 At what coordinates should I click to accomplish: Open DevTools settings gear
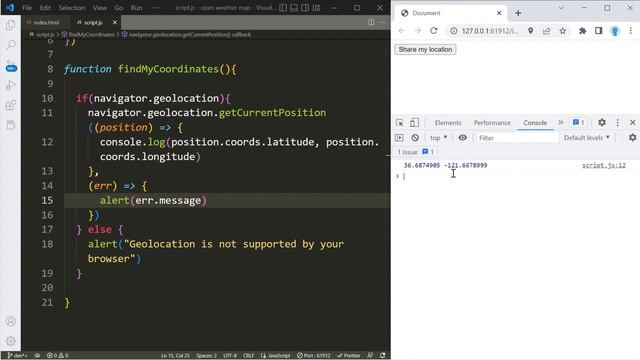pos(602,122)
